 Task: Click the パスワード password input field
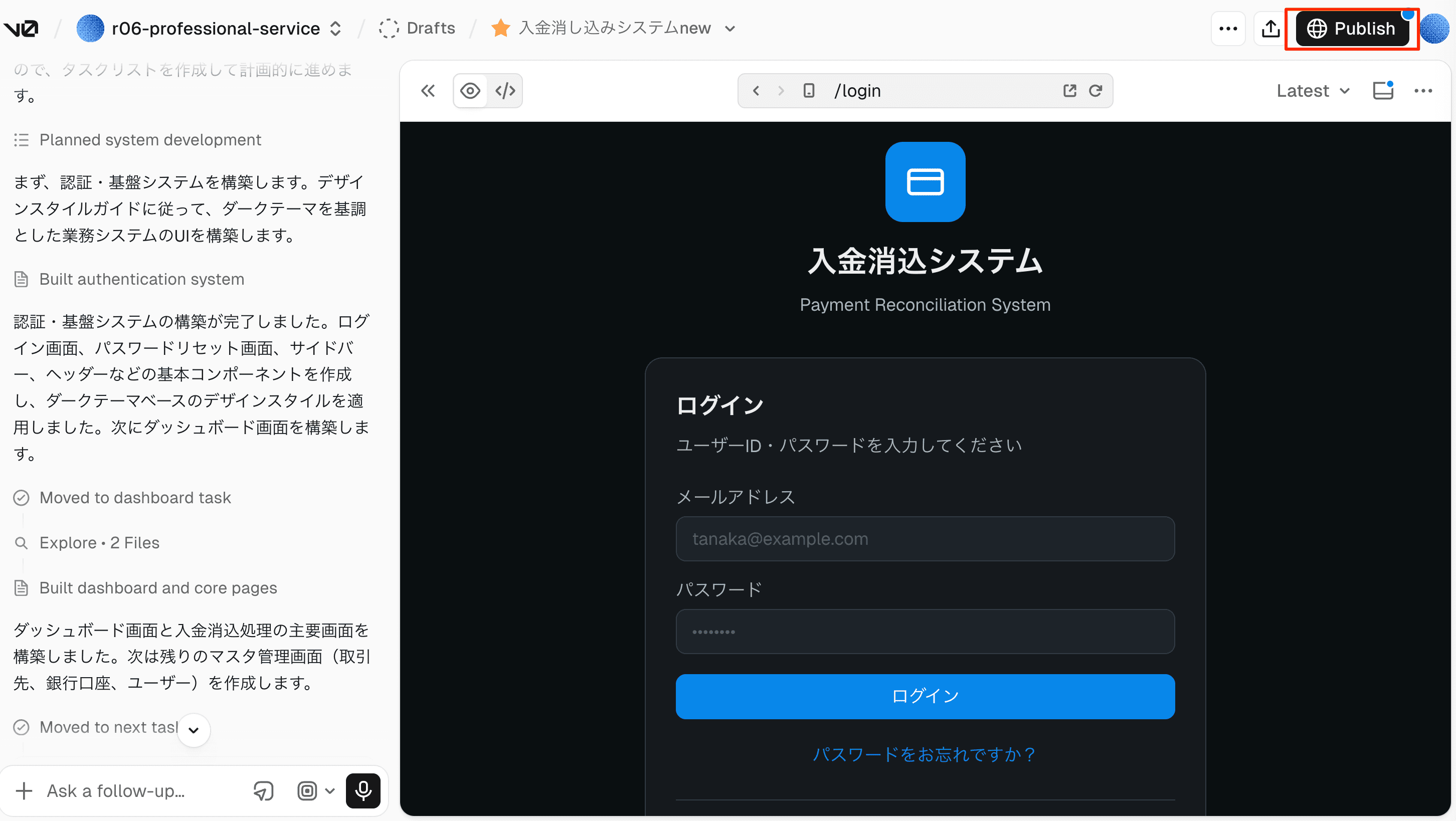(x=925, y=632)
